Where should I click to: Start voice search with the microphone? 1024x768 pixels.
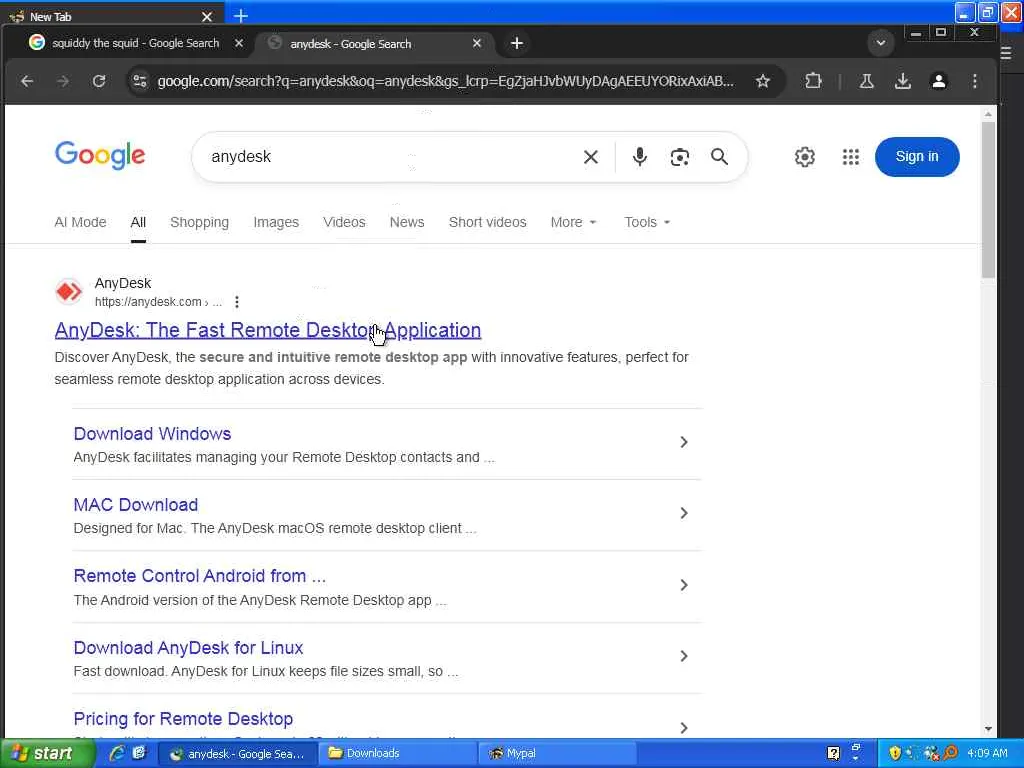tap(639, 157)
